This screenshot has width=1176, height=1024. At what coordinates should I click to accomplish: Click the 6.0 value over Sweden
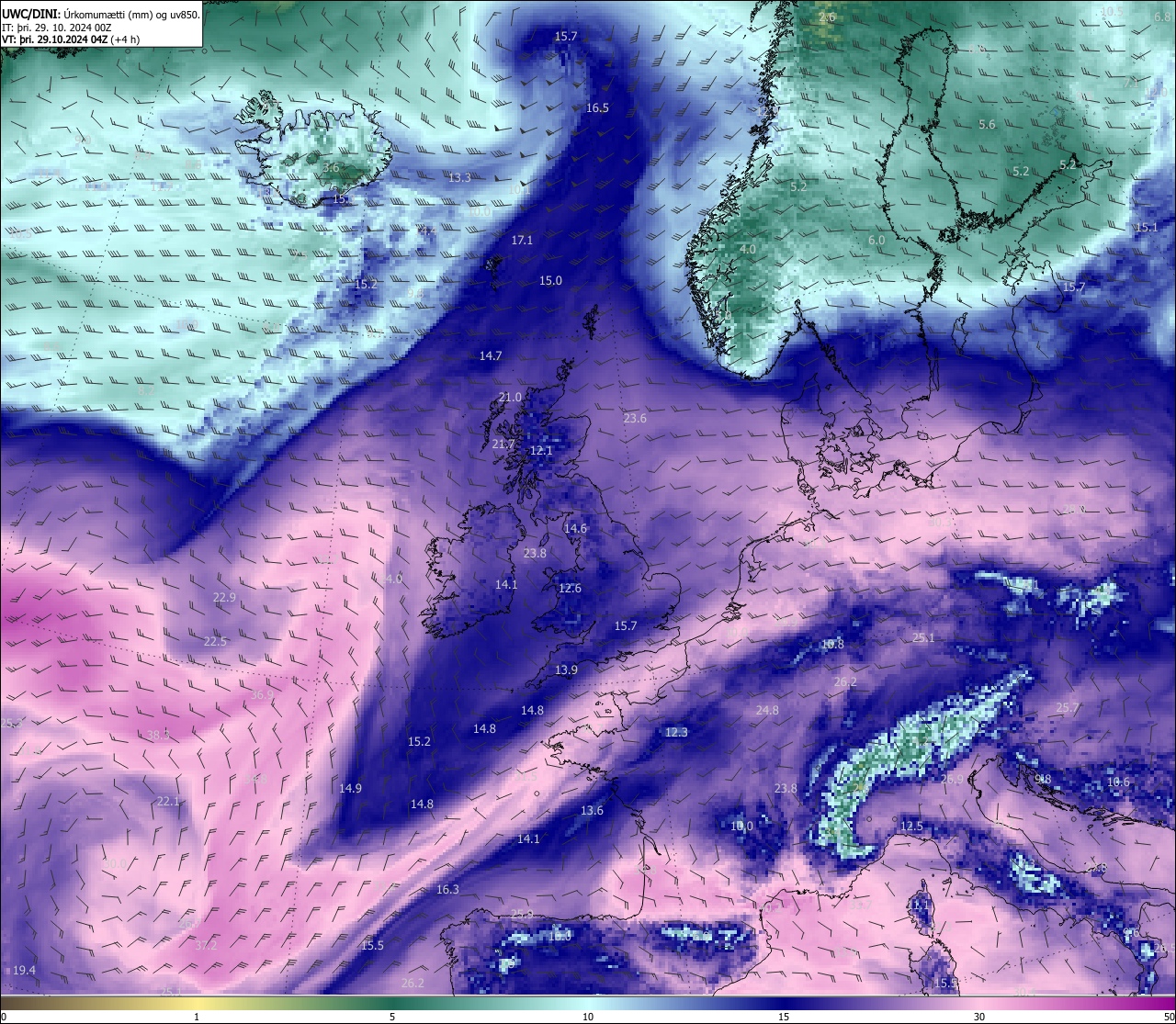(x=876, y=240)
